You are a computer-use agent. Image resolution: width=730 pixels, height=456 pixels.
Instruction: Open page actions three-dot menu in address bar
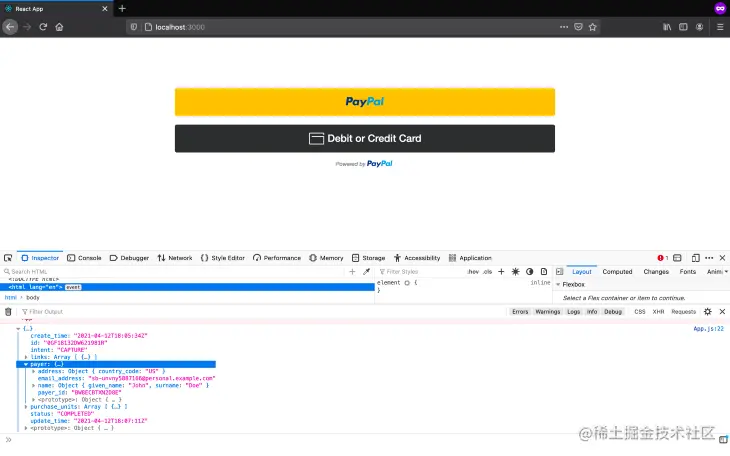[564, 27]
